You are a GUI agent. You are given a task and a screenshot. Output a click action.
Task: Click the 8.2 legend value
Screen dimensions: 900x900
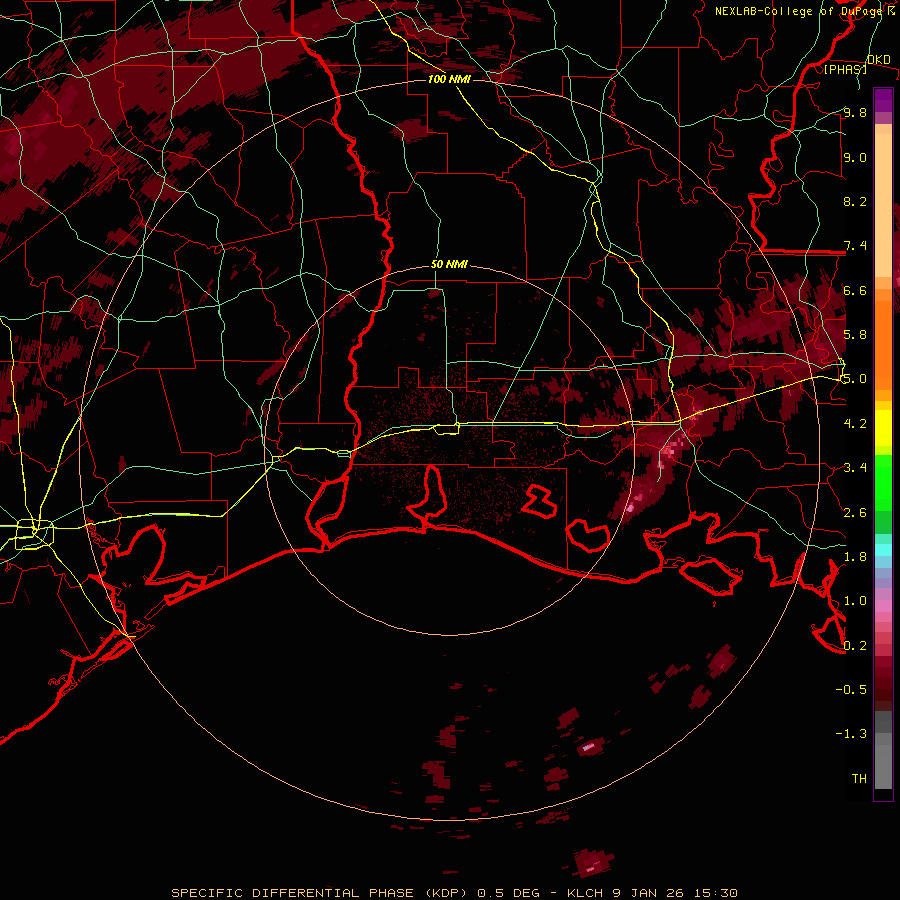pos(855,202)
